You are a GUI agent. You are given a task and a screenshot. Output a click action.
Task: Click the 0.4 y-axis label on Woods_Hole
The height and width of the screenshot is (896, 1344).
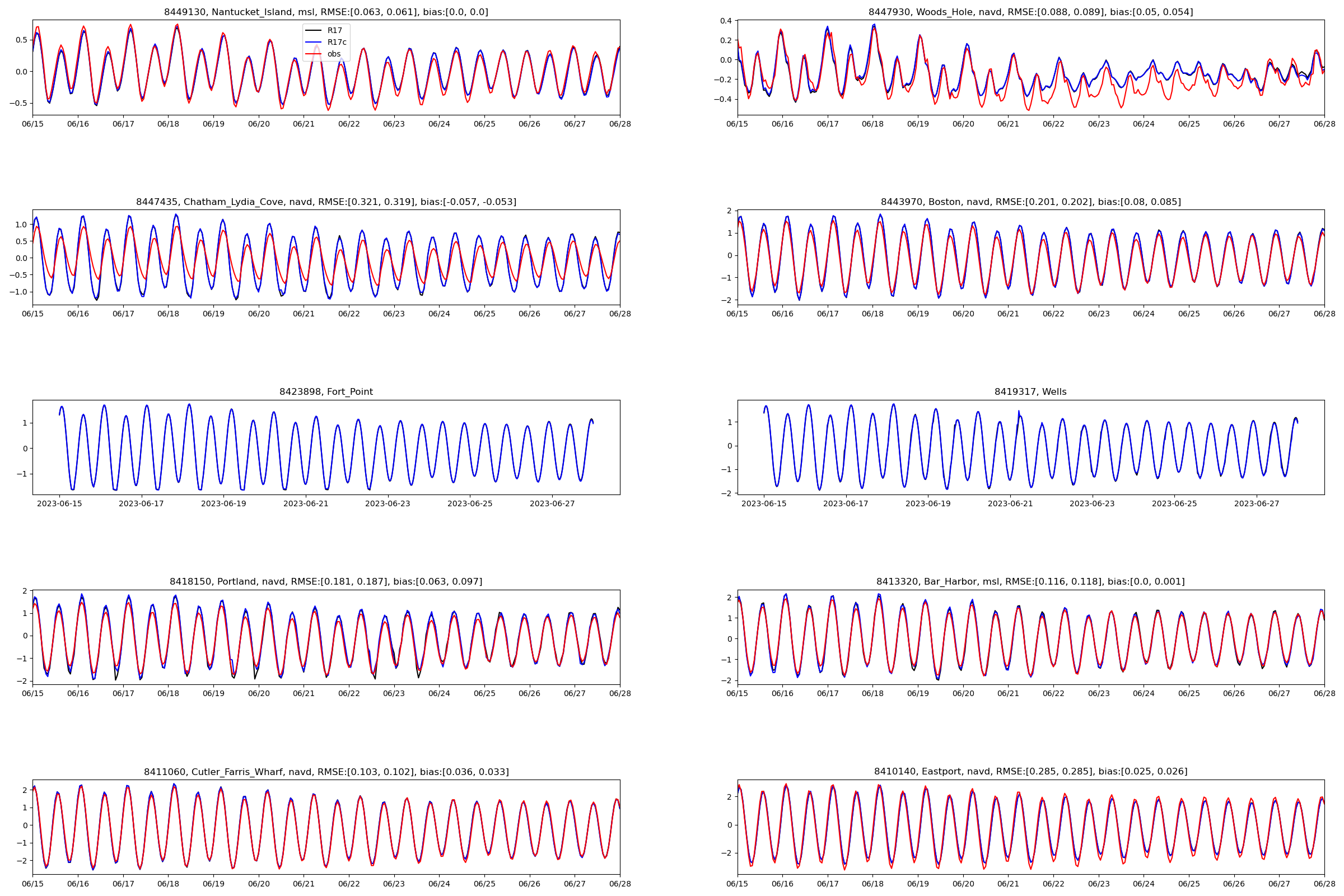point(726,21)
